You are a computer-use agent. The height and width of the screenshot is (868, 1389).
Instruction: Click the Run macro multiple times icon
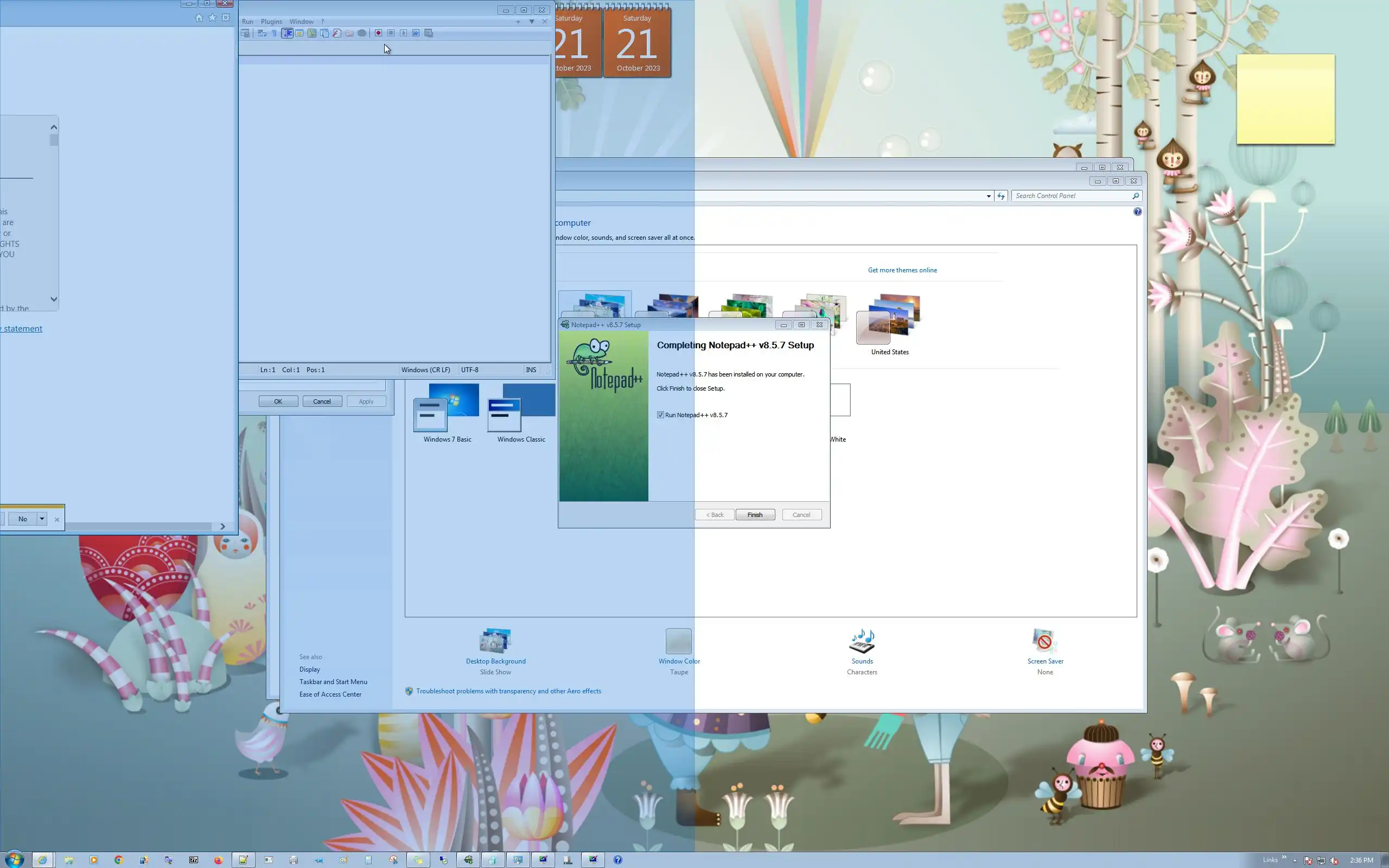(416, 33)
